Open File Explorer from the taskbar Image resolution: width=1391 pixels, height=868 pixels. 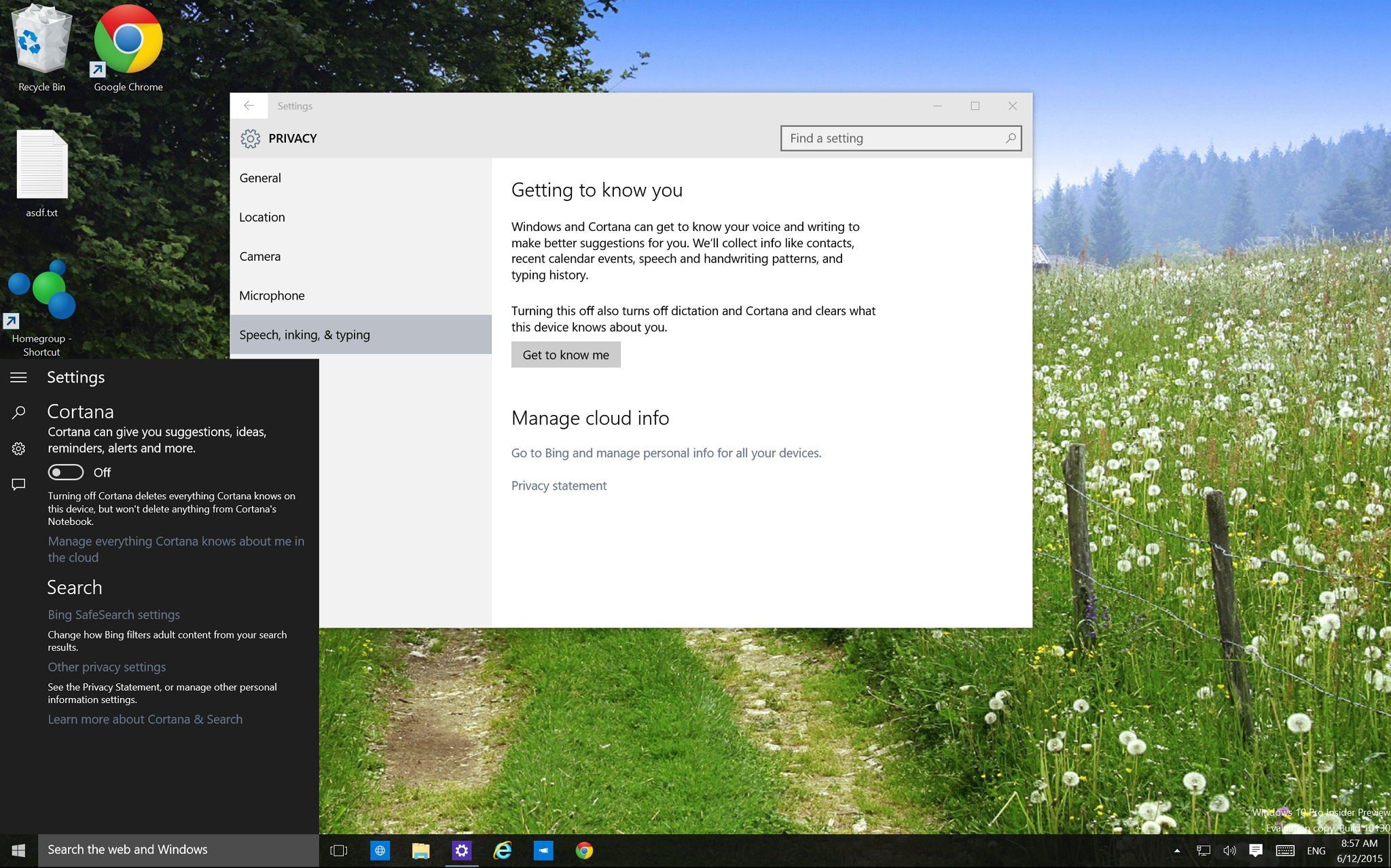[x=420, y=850]
